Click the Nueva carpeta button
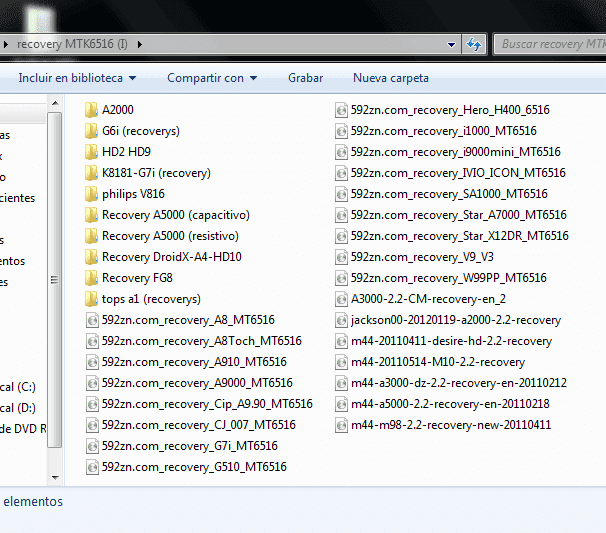606x533 pixels. click(x=391, y=78)
